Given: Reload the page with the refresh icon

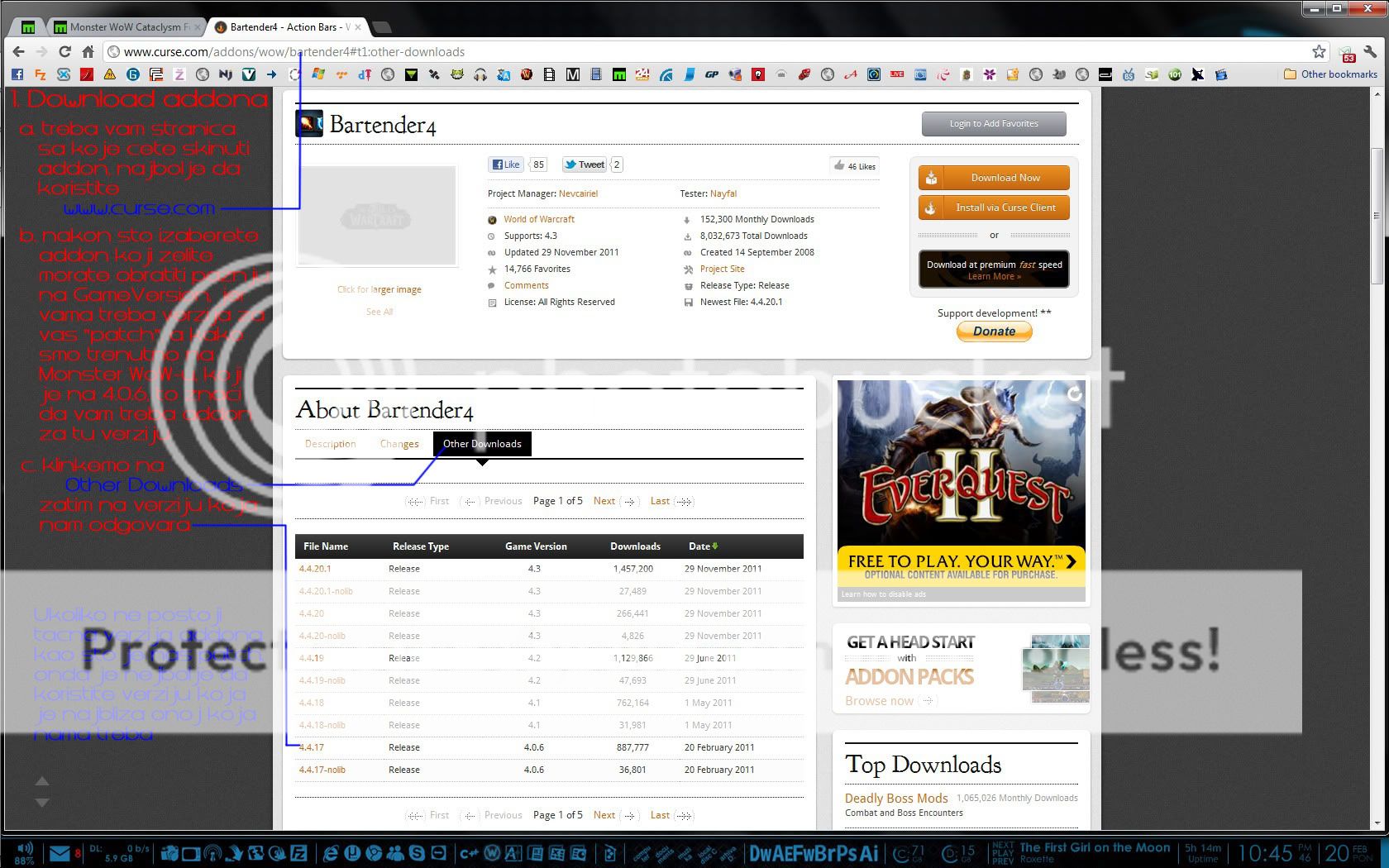Looking at the screenshot, I should (x=64, y=51).
